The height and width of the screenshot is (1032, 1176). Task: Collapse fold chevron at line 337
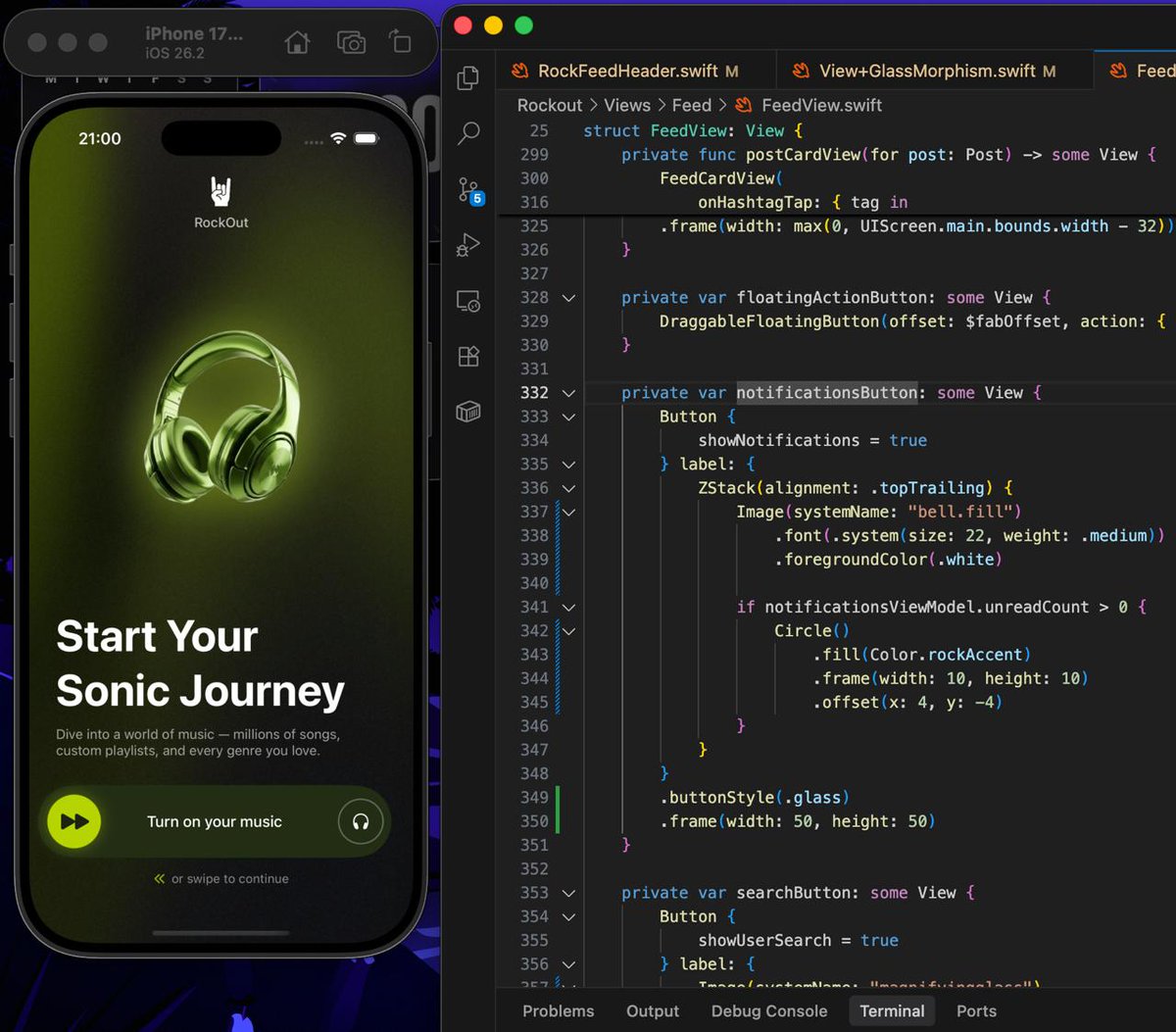click(568, 512)
